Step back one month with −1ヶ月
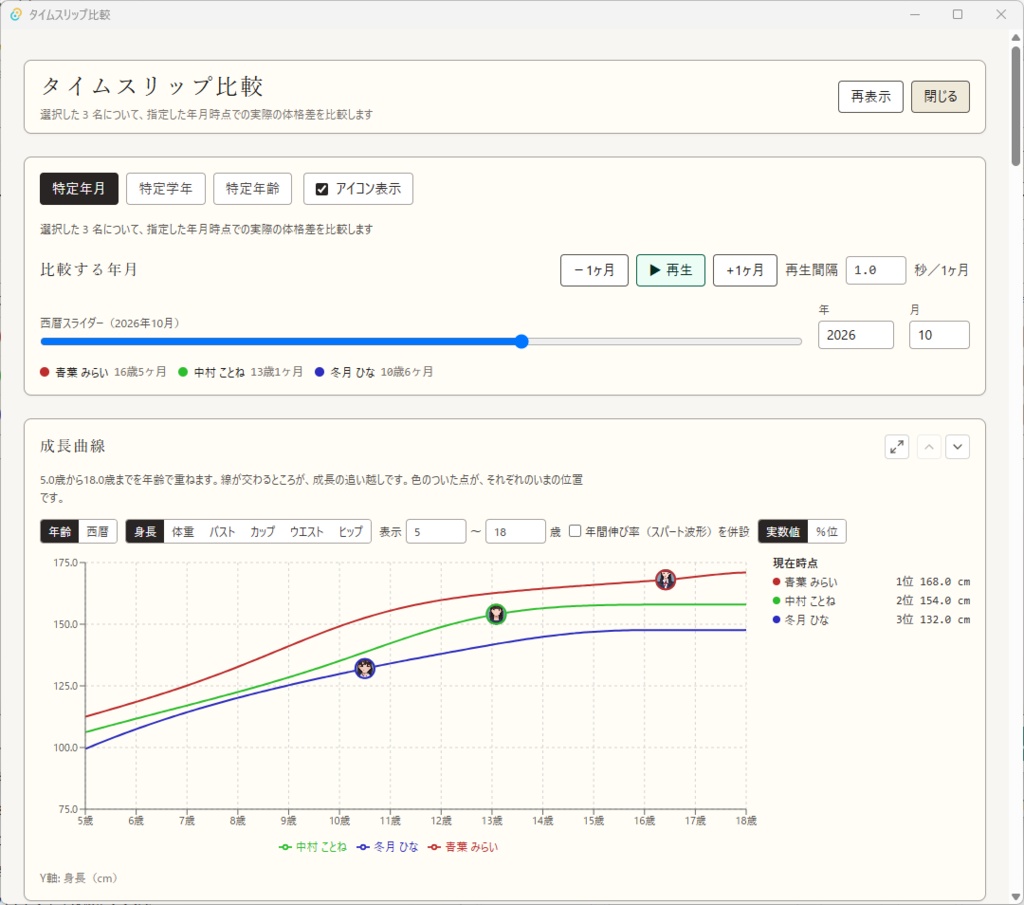 point(594,270)
